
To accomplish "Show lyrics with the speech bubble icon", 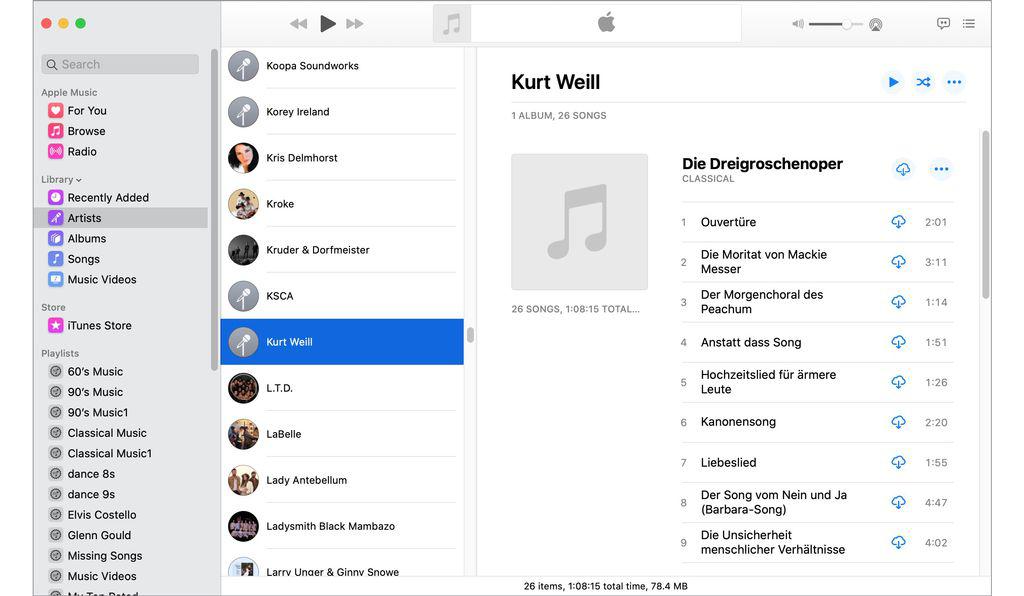I will click(943, 24).
